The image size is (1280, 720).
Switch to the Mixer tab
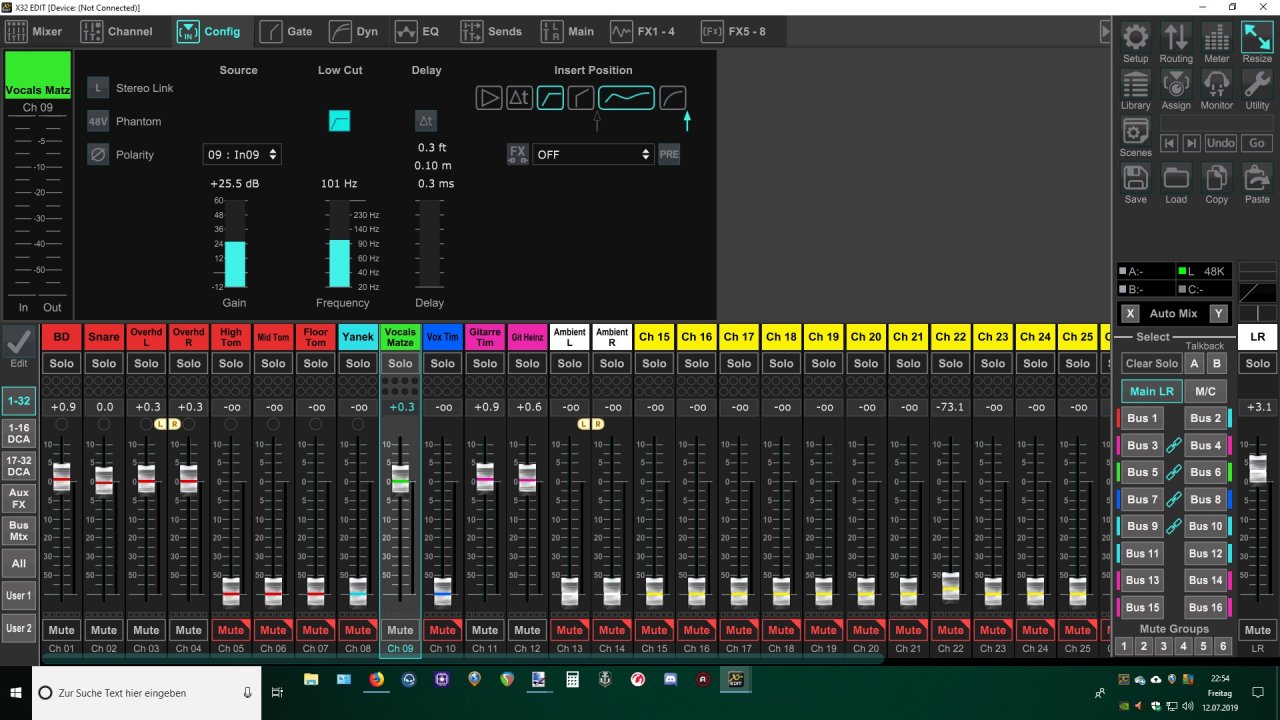[34, 32]
